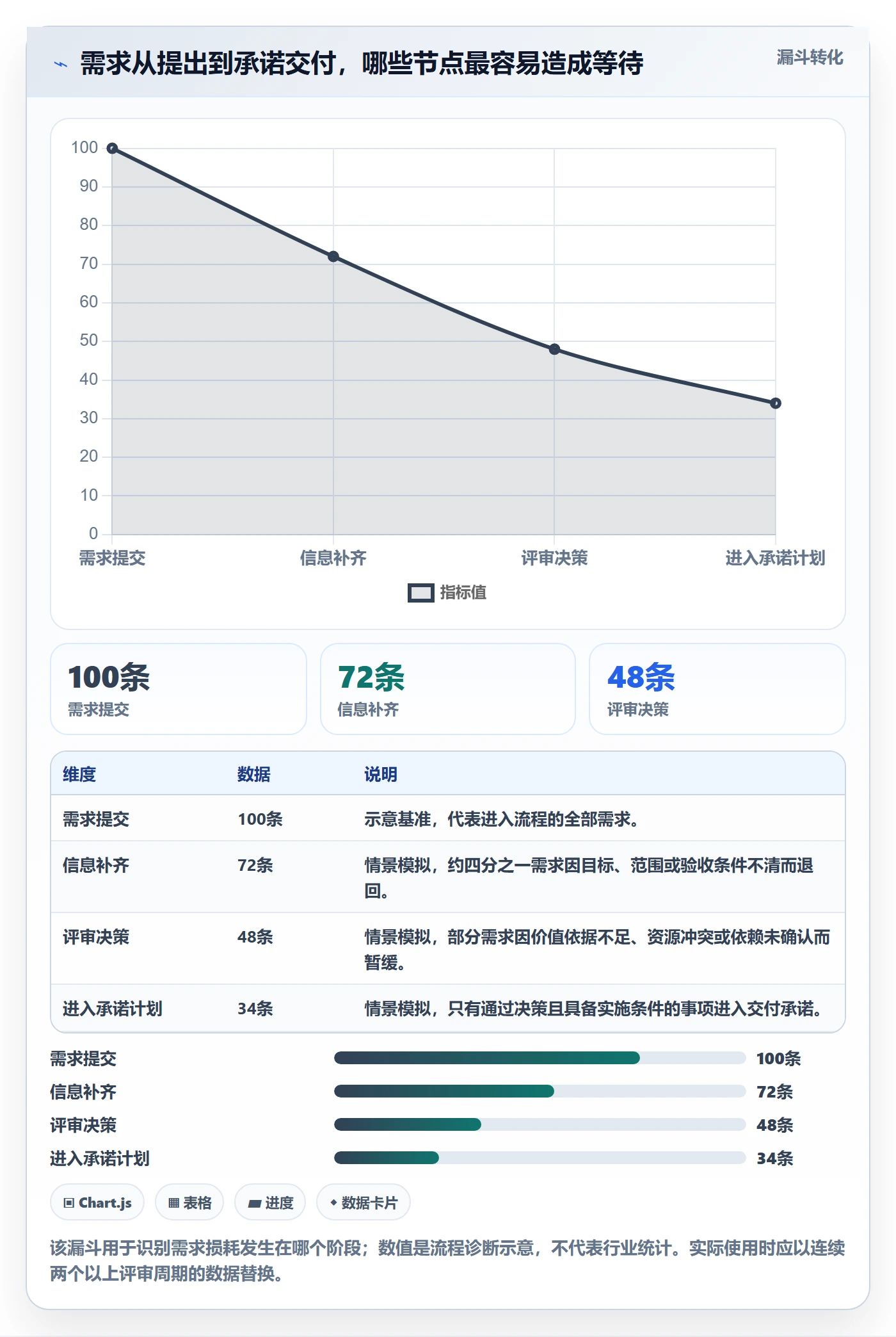Image resolution: width=896 pixels, height=1337 pixels.
Task: Open the 72条 信息补齐 data card
Action: click(x=448, y=689)
